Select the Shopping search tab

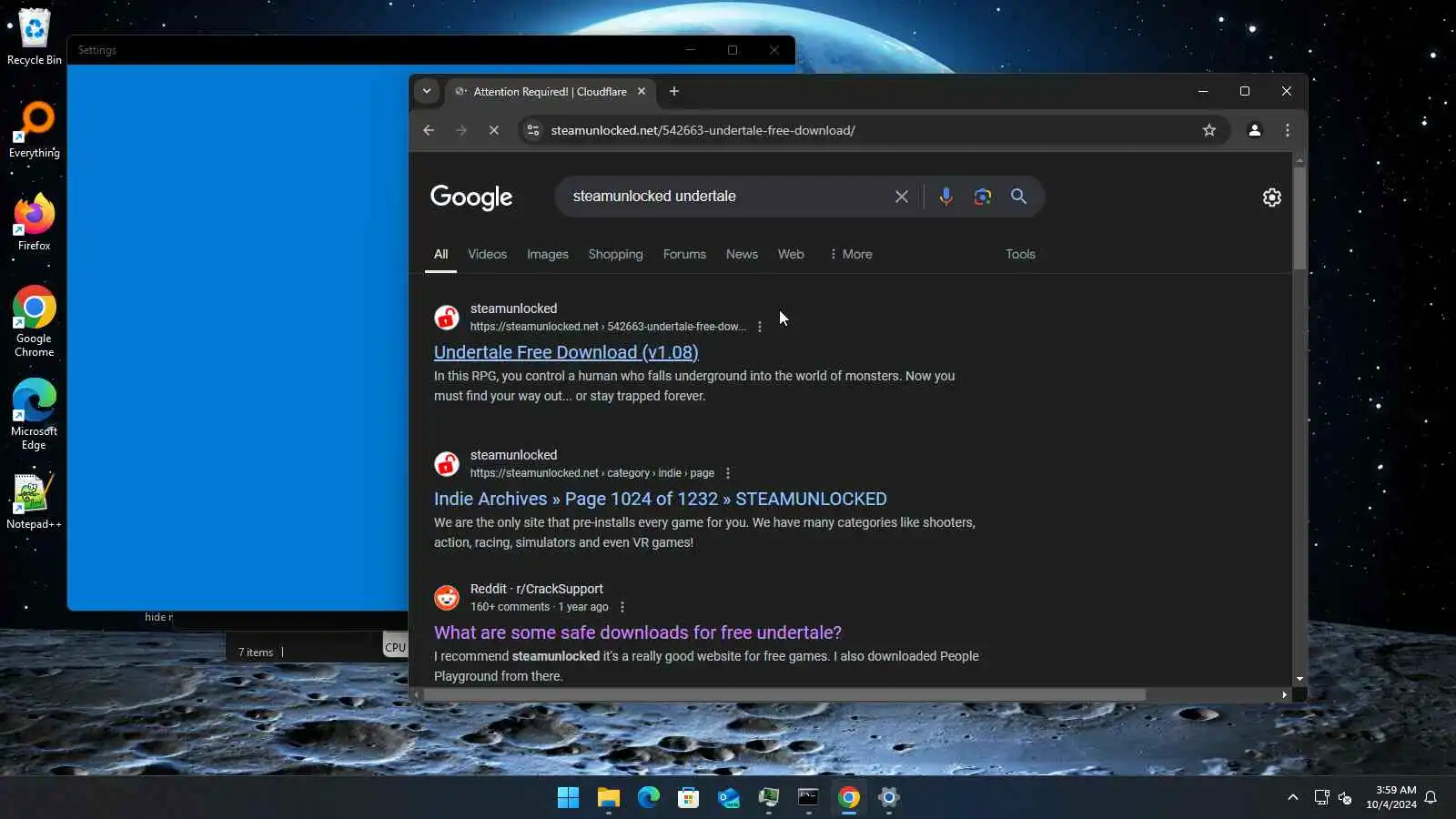pos(615,254)
